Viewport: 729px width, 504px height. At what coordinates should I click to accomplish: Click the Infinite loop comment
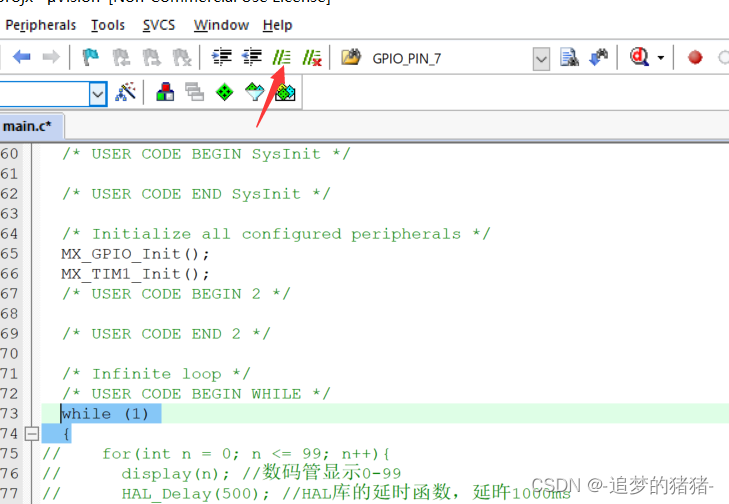coord(156,374)
